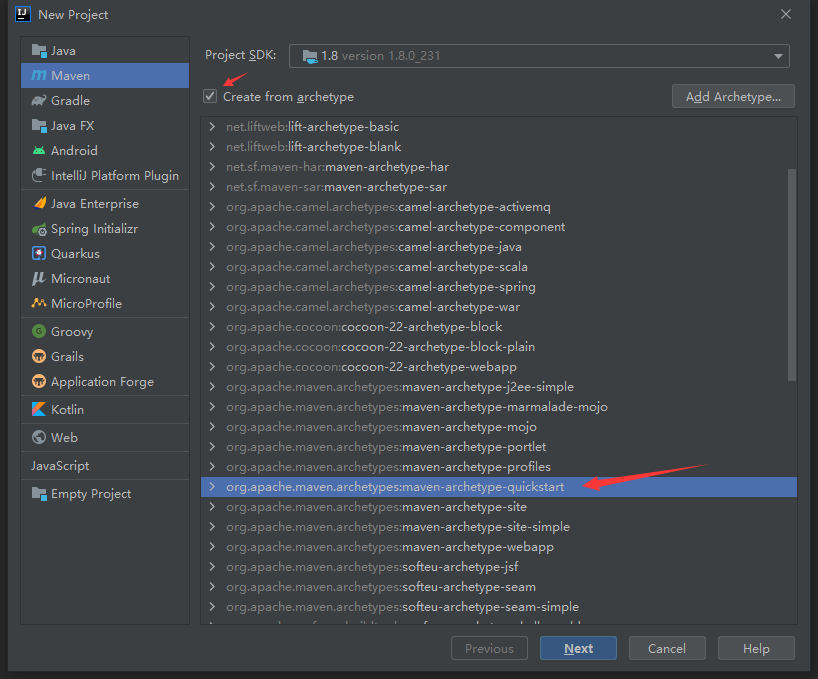
Task: Close the New Project dialog
Action: pyautogui.click(x=786, y=14)
